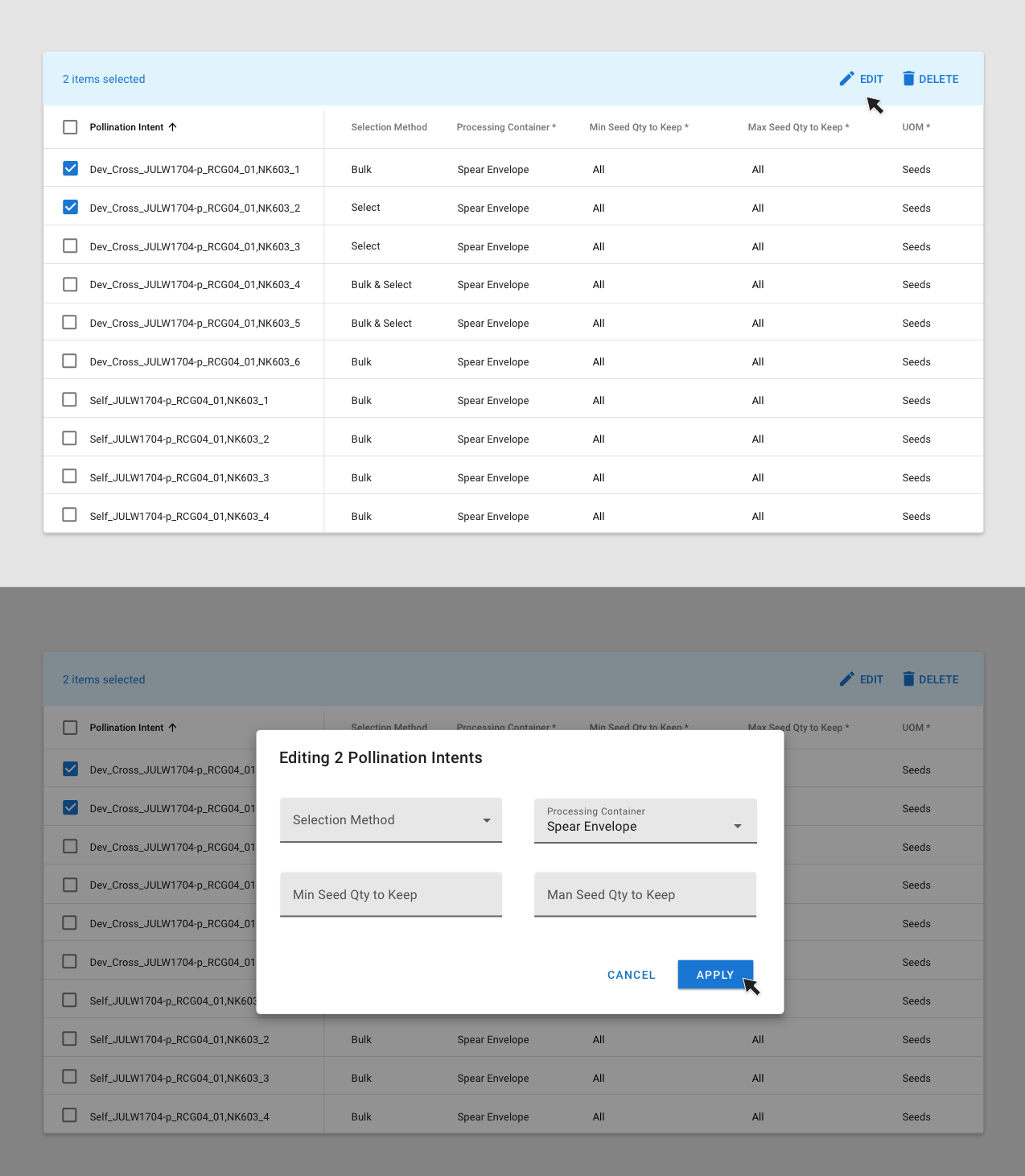Toggle select-all header checkbox in upper table
1025x1176 pixels.
70,127
